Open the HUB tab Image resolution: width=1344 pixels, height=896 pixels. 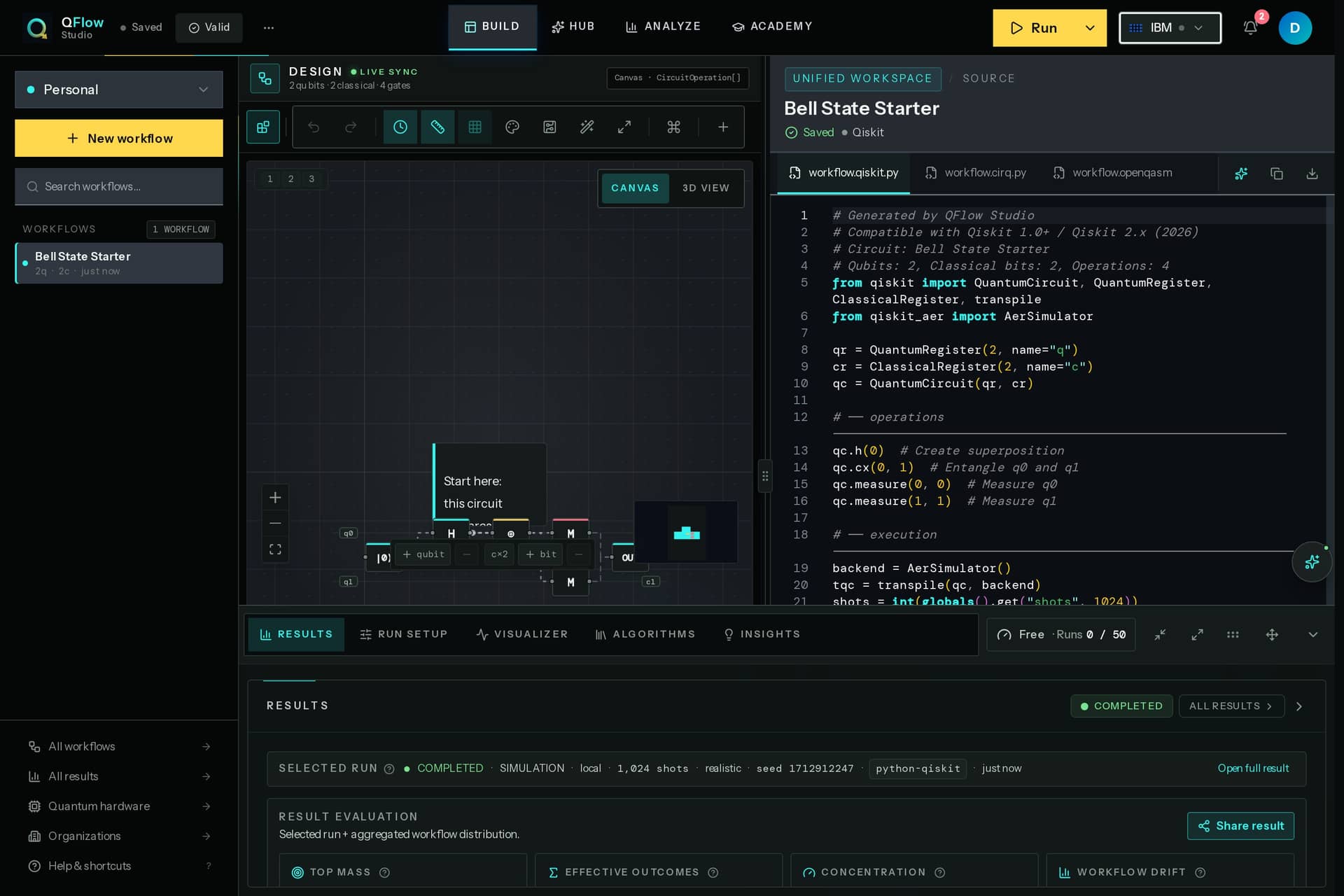tap(573, 27)
